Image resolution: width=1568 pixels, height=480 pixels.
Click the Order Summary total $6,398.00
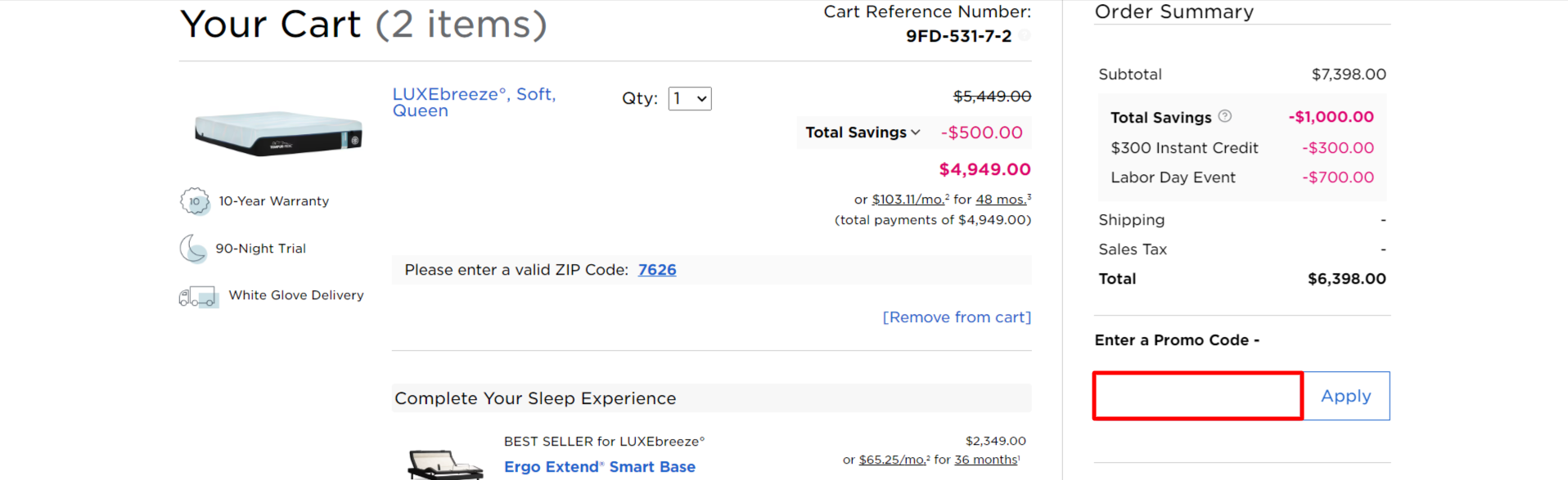(x=1347, y=279)
